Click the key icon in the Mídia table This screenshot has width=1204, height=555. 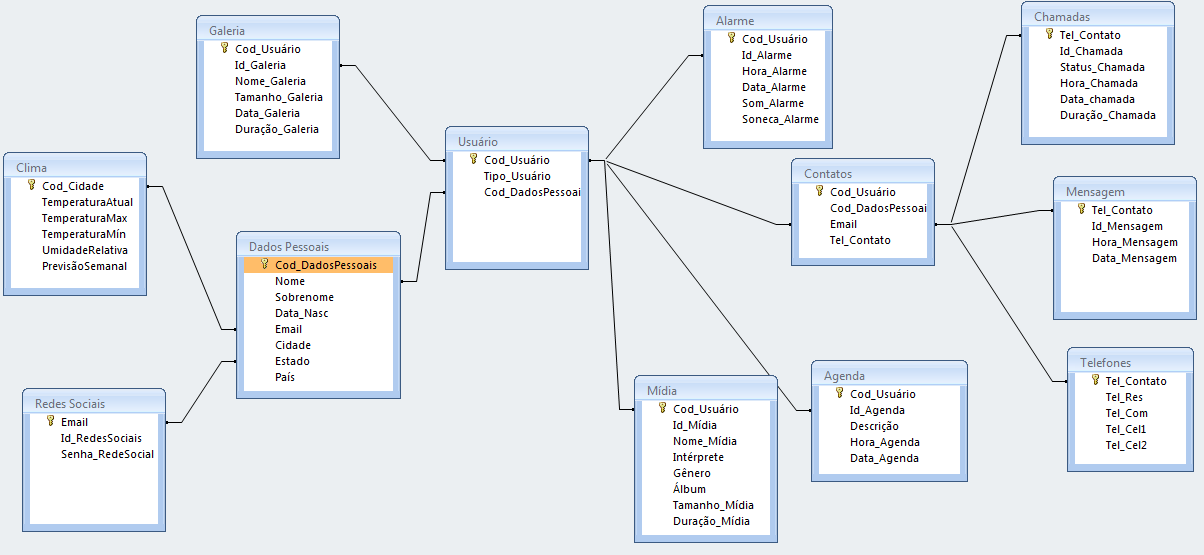pos(663,408)
